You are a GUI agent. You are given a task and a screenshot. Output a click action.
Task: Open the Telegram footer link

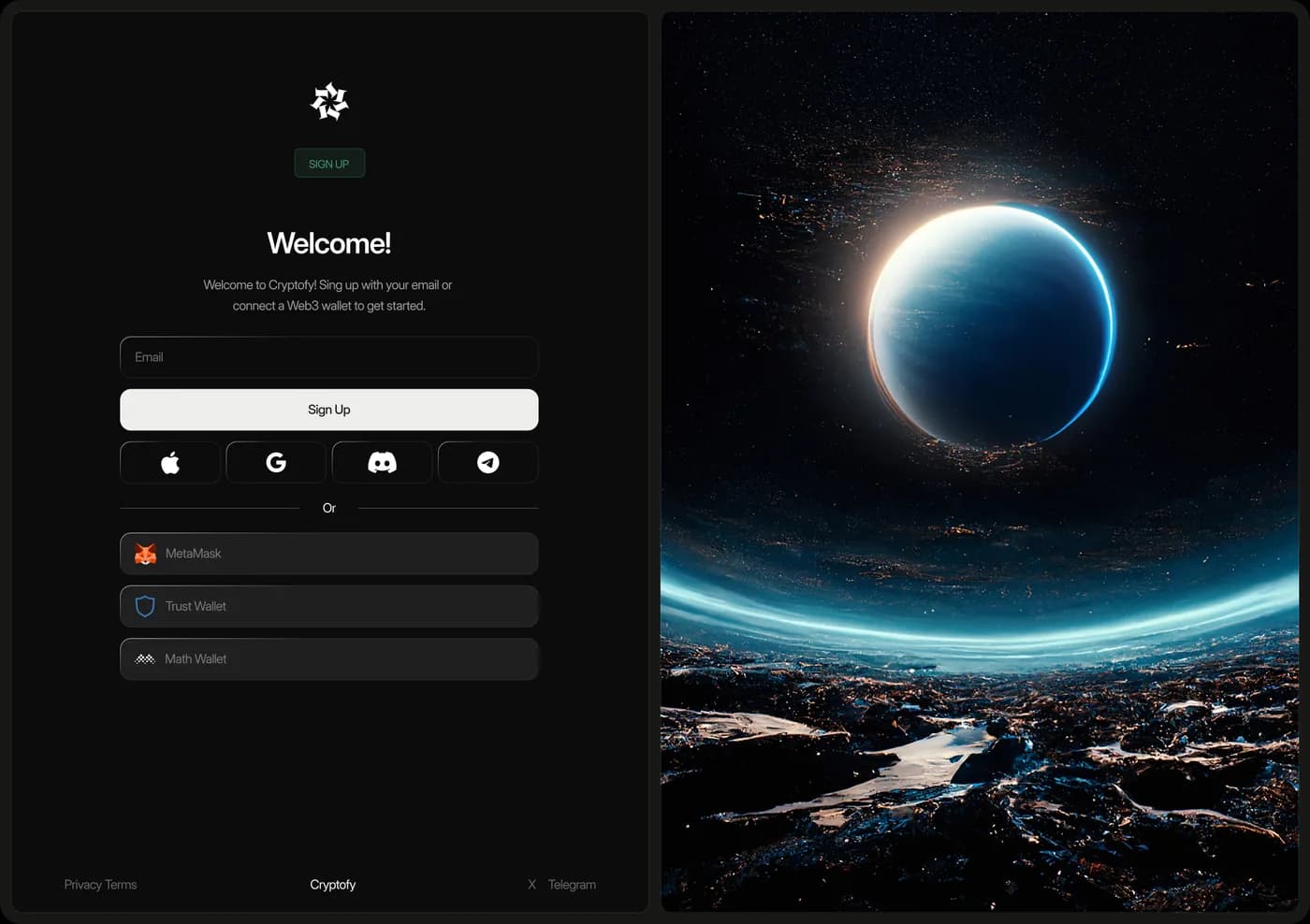572,885
